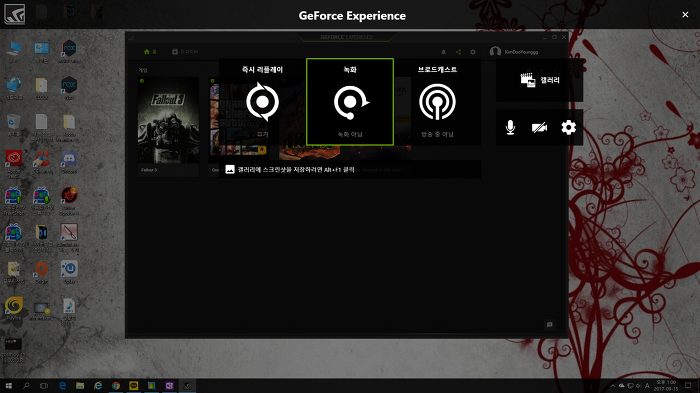Show hidden system tray icons

tap(612, 386)
